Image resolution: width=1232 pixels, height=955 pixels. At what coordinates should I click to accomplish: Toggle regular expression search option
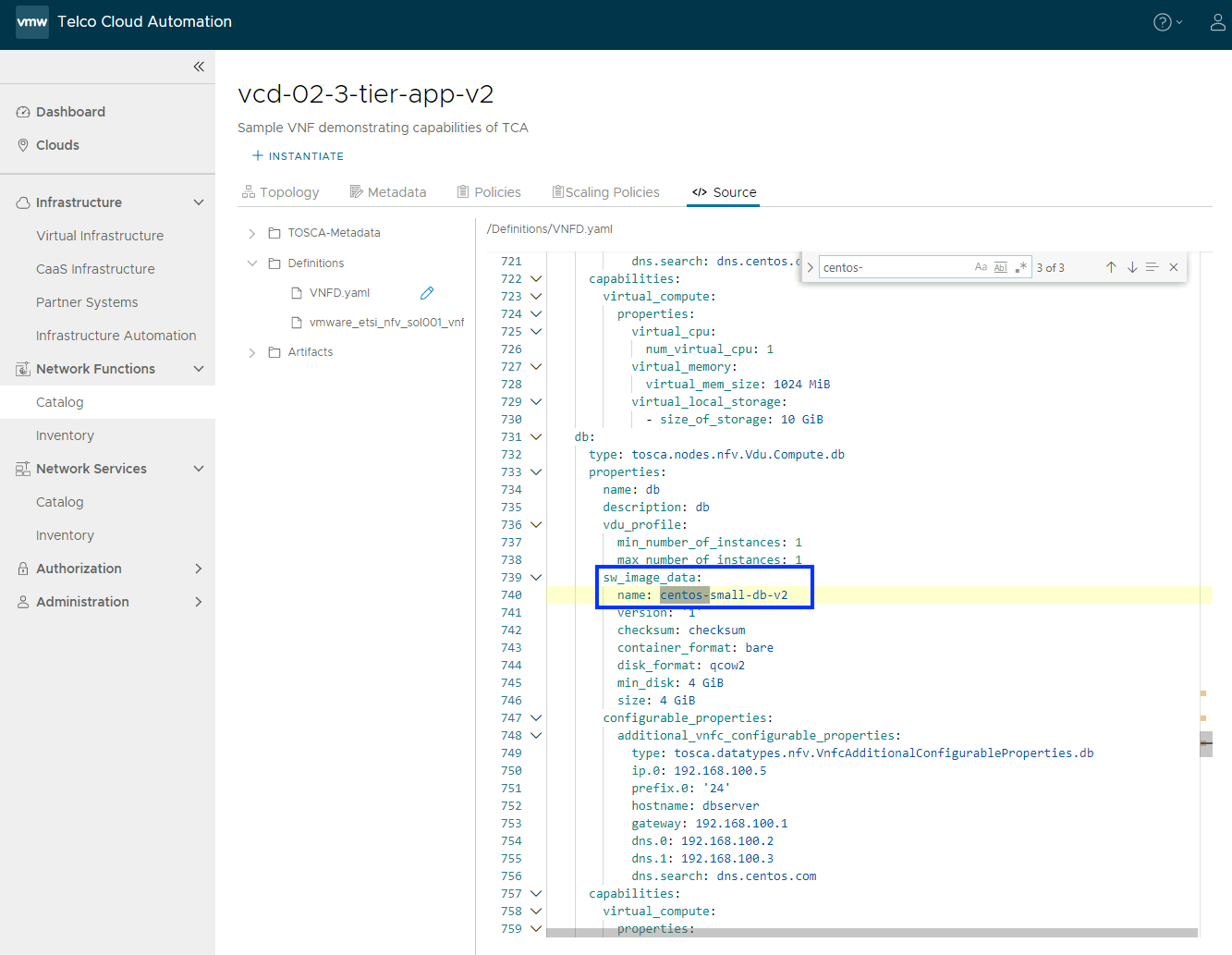coord(1020,267)
